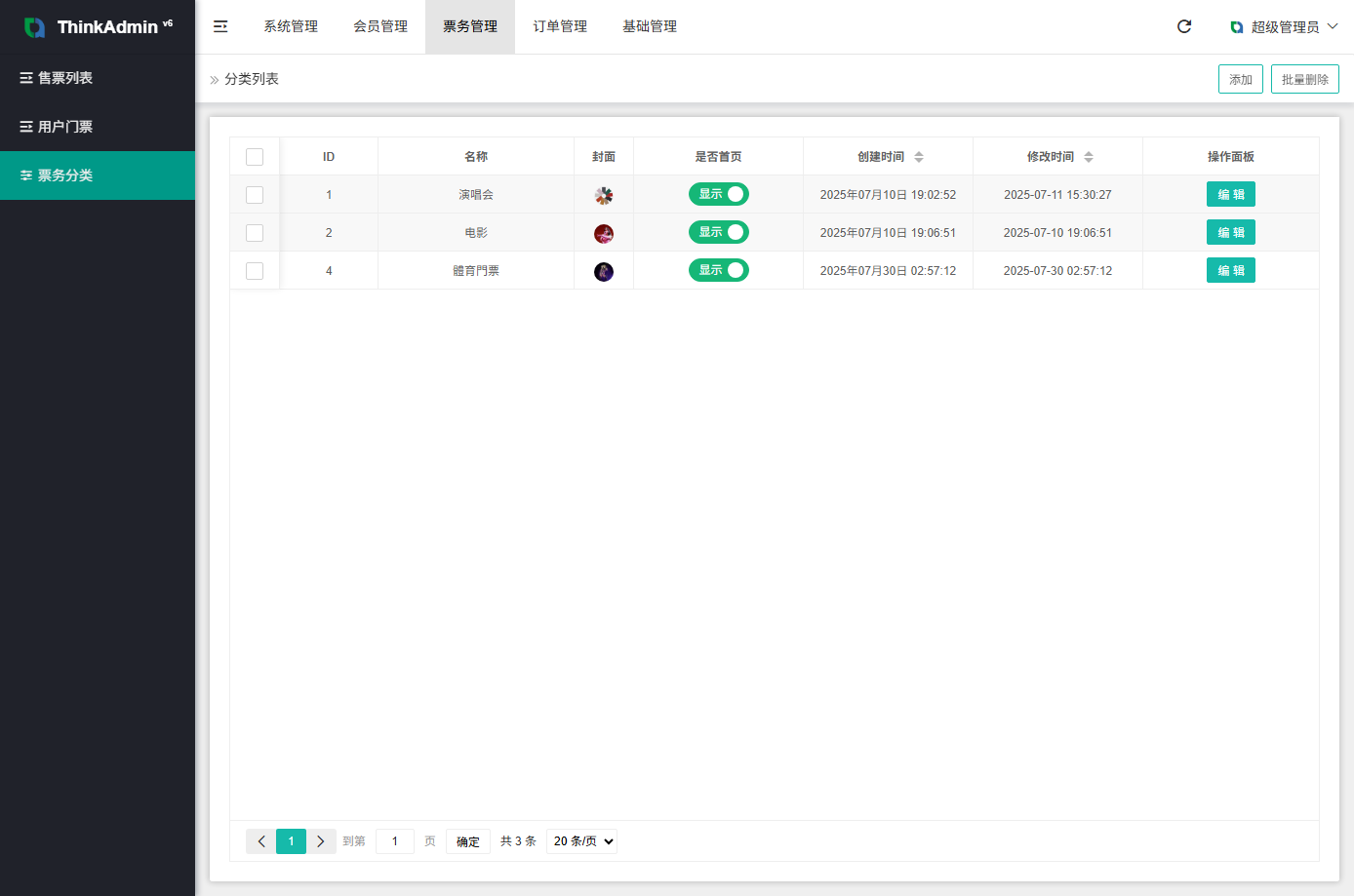
Task: Edit the 电影 category row
Action: (x=1231, y=232)
